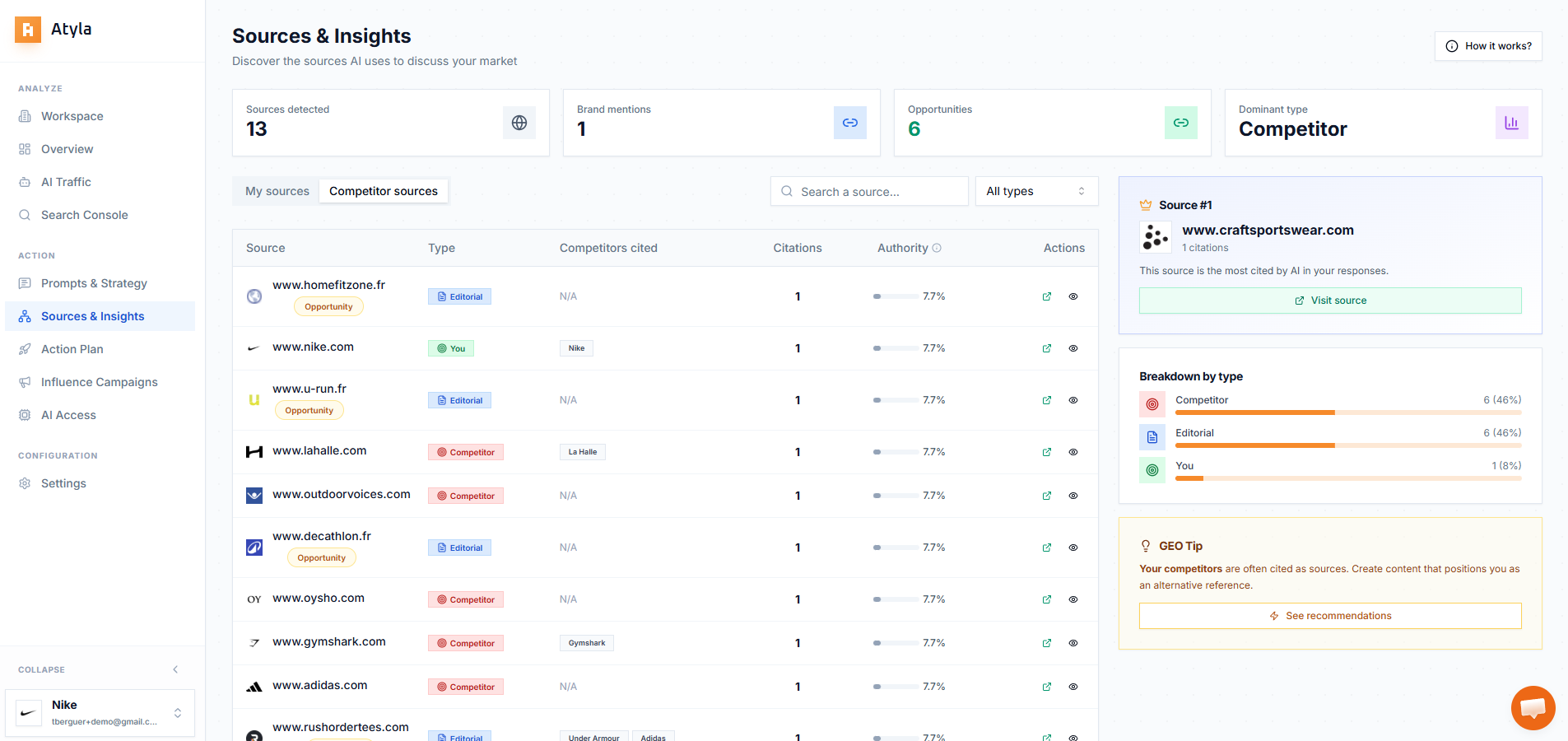Open the Search Console section

pyautogui.click(x=85, y=215)
